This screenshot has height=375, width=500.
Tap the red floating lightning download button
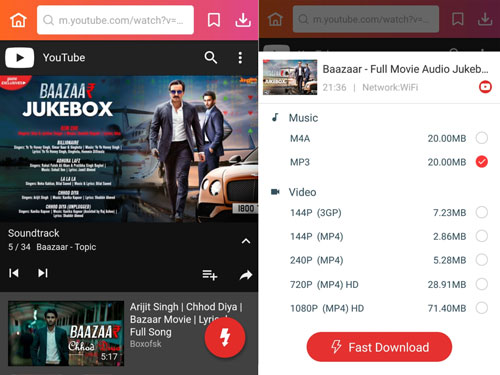coord(225,337)
